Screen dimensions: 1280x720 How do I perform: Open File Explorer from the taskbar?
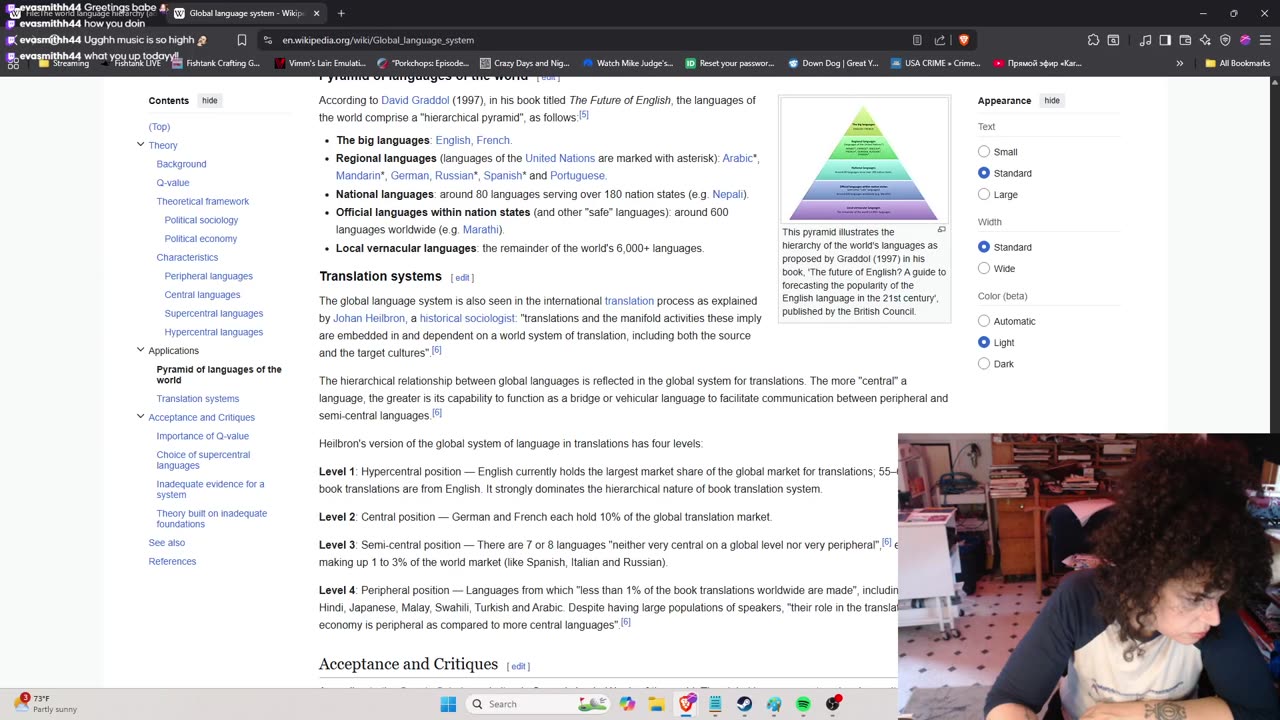pyautogui.click(x=656, y=704)
